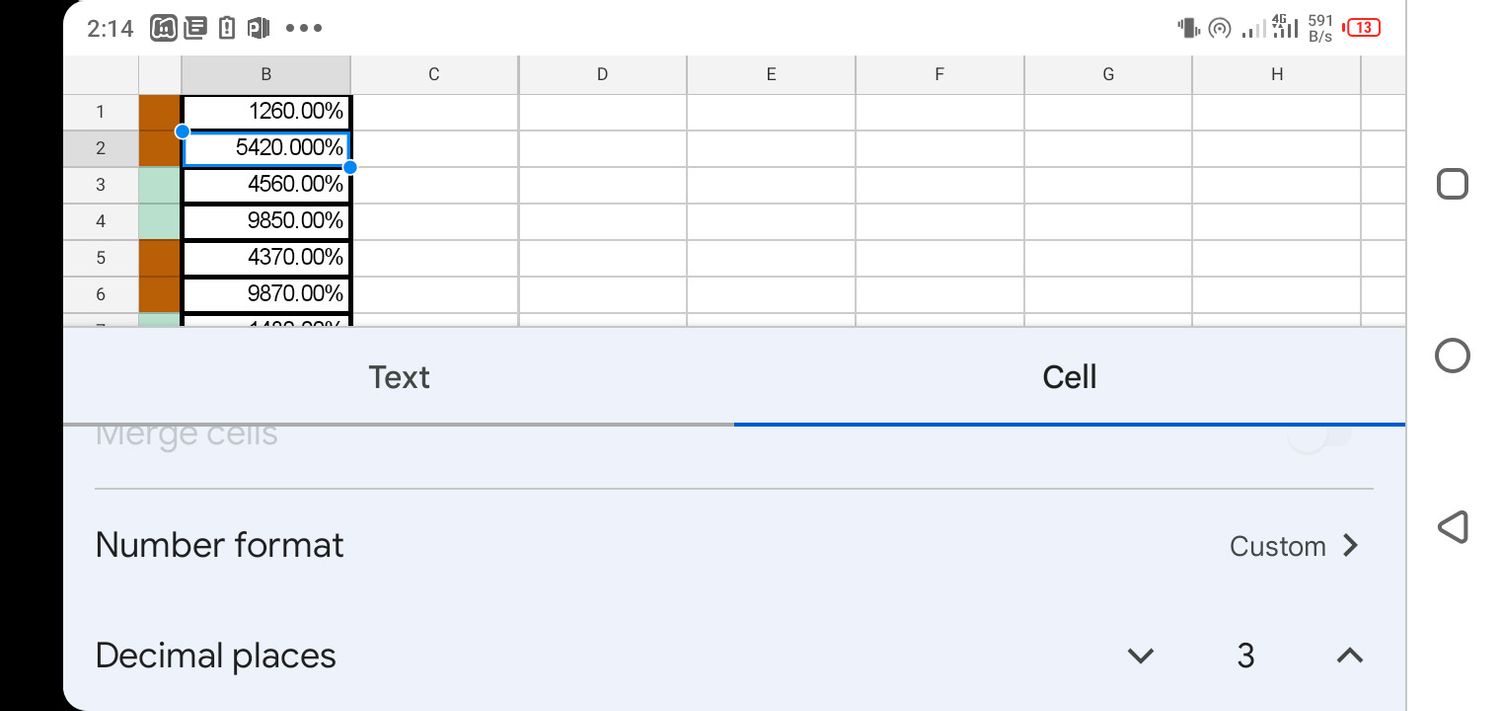Screen dimensions: 1500x711
Task: Select column B header
Action: [266, 74]
